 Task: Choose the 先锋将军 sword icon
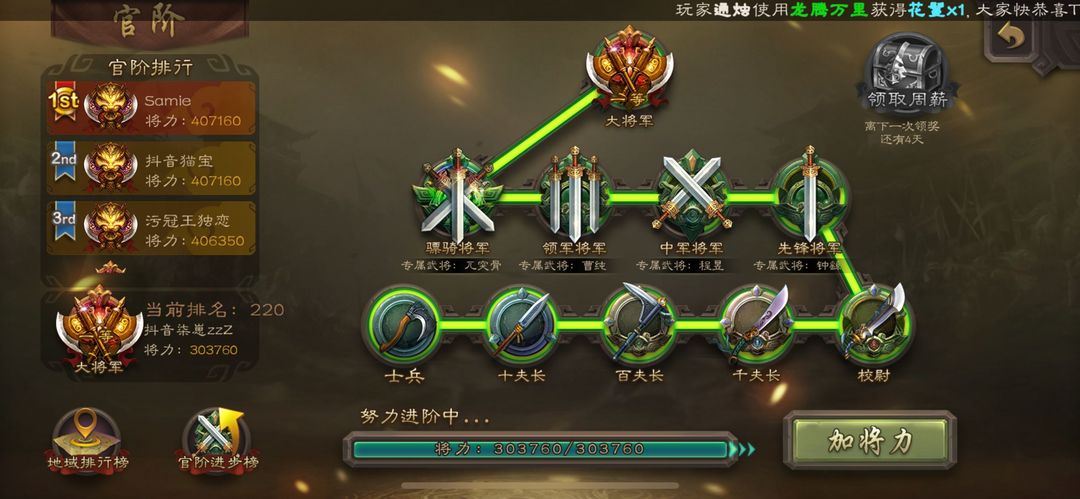click(809, 193)
